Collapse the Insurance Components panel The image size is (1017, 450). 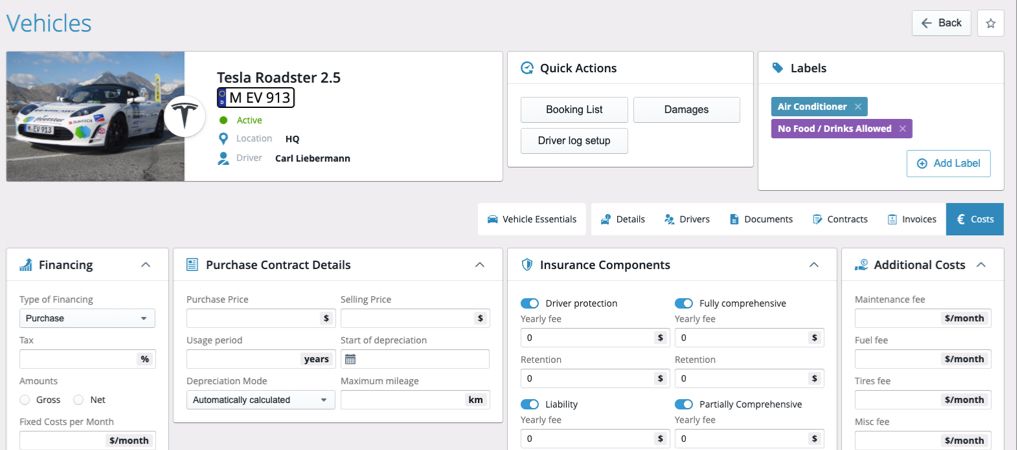tap(814, 265)
